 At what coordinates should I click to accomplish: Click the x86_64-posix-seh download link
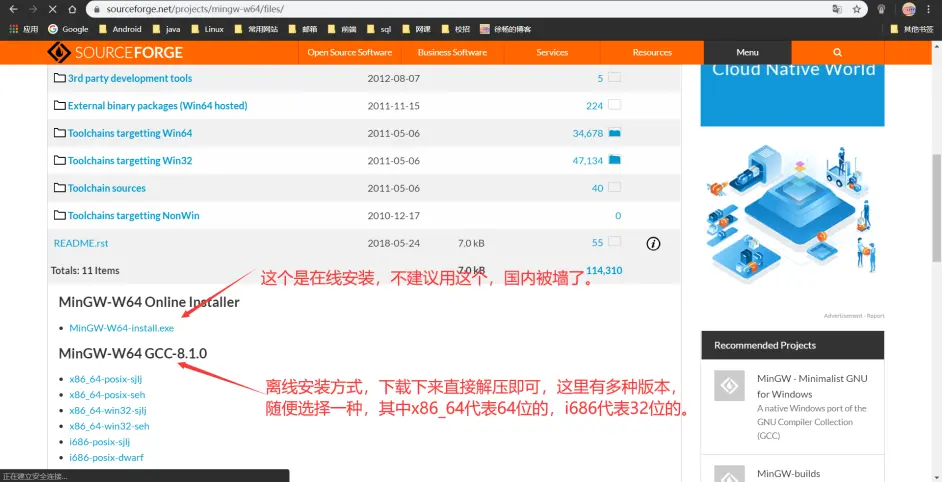click(x=107, y=395)
